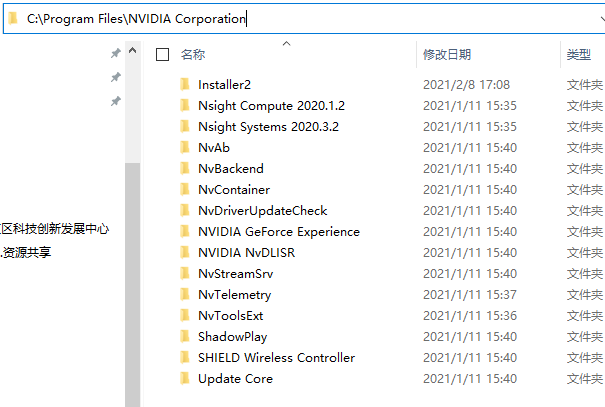Click the Nsight Compute 2020.1.2 folder icon
605x407 pixels.
(185, 105)
